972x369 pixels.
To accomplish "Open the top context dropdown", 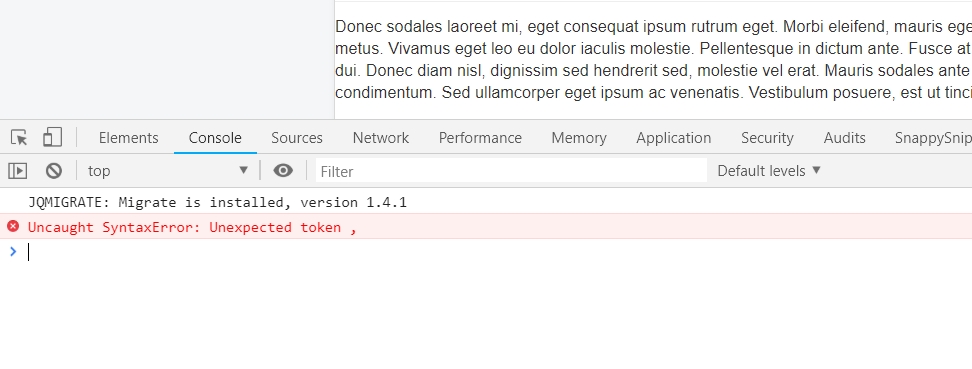I will click(168, 171).
